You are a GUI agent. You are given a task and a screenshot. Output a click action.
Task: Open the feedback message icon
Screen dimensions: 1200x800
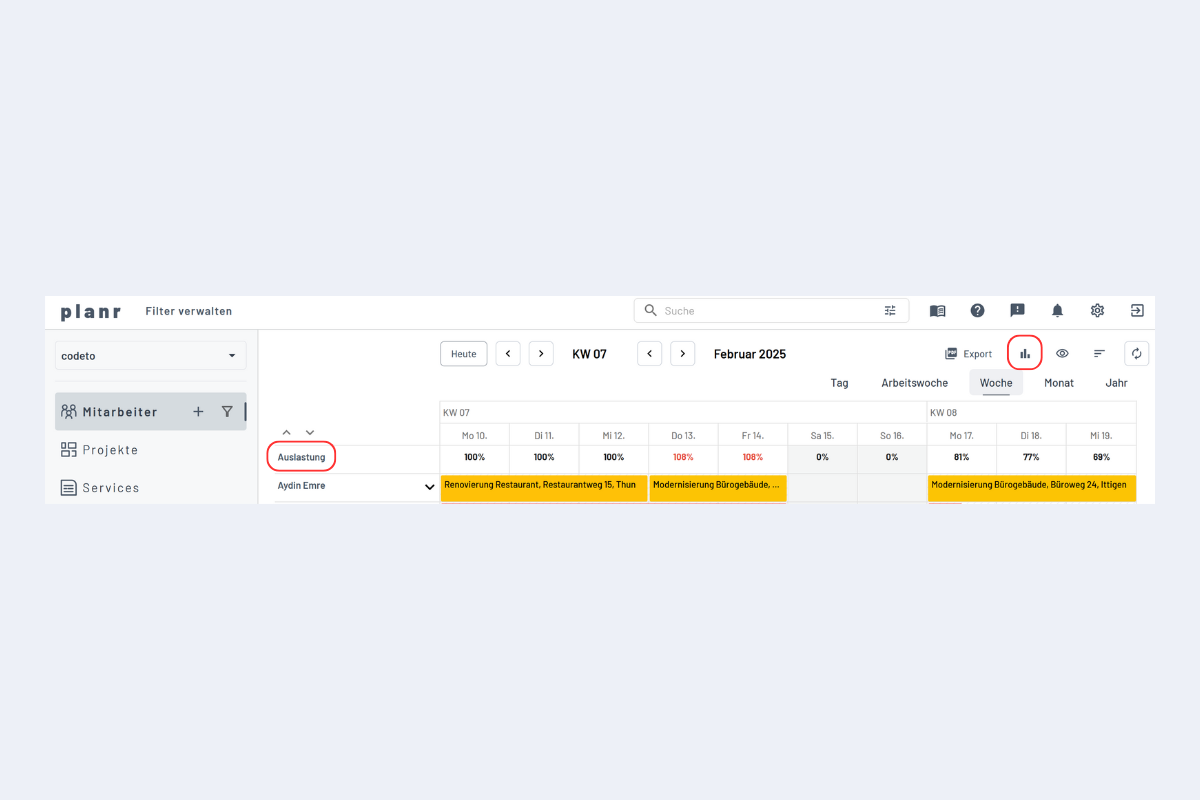(1017, 311)
